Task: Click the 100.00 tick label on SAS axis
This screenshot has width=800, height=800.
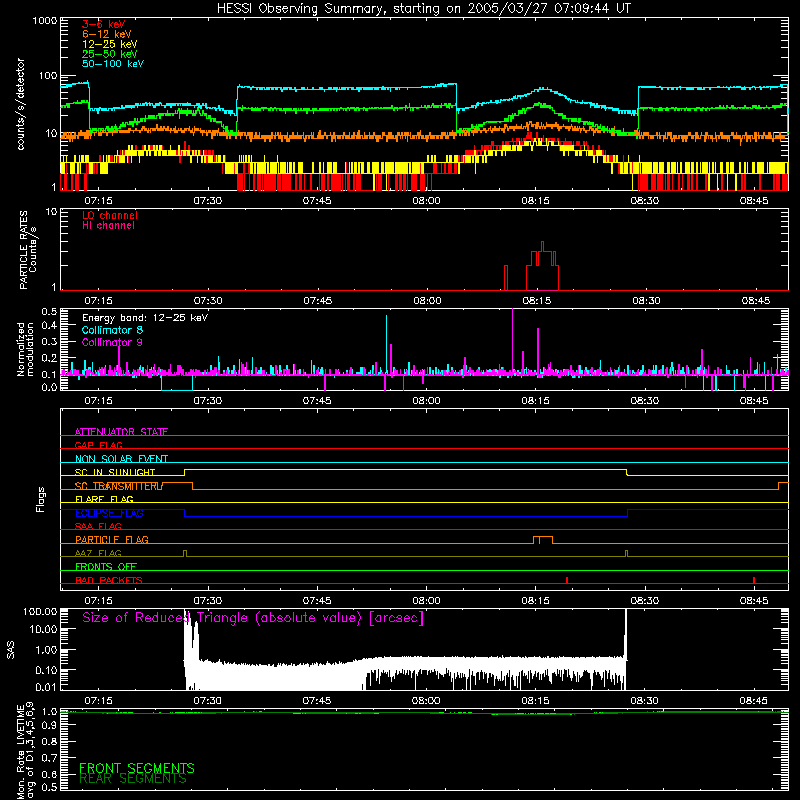Action: coord(40,611)
